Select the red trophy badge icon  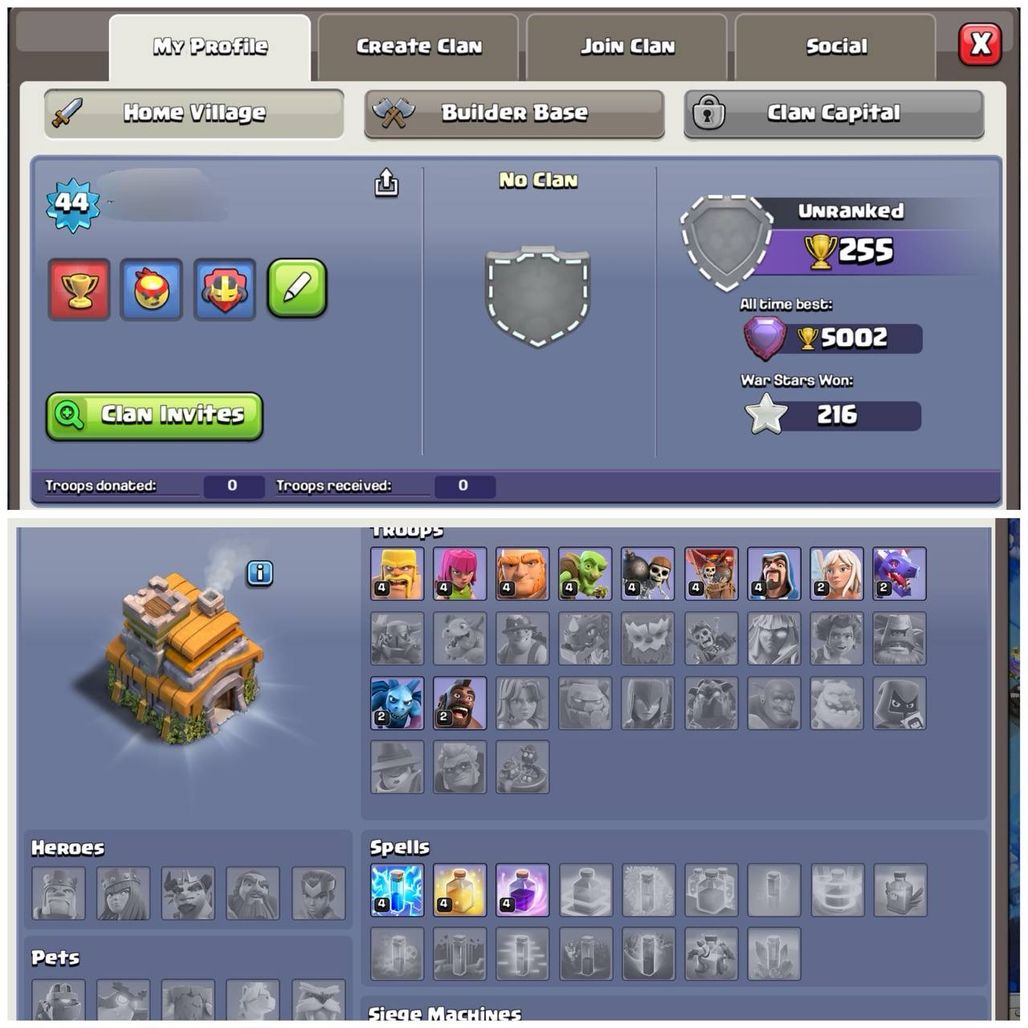[79, 289]
